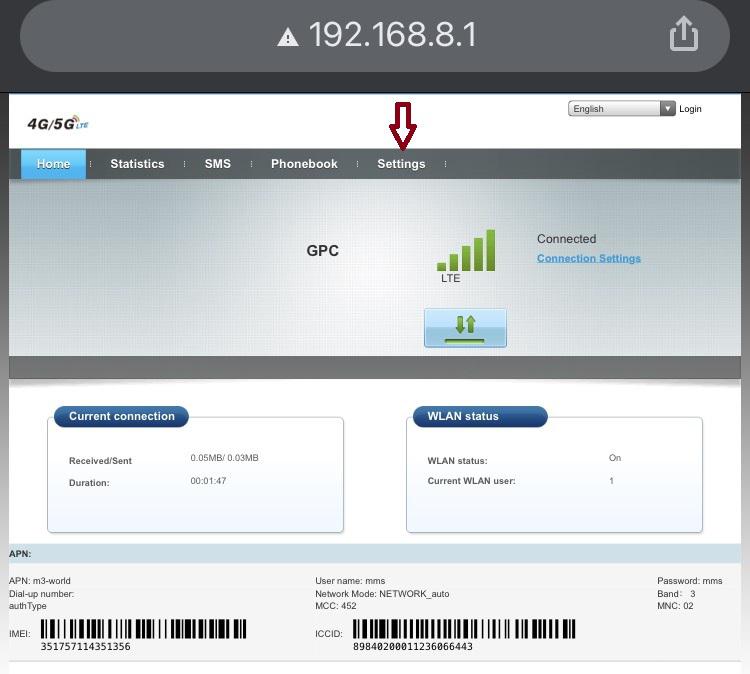The width and height of the screenshot is (750, 674).
Task: Switch to the SMS tab
Action: [x=218, y=164]
